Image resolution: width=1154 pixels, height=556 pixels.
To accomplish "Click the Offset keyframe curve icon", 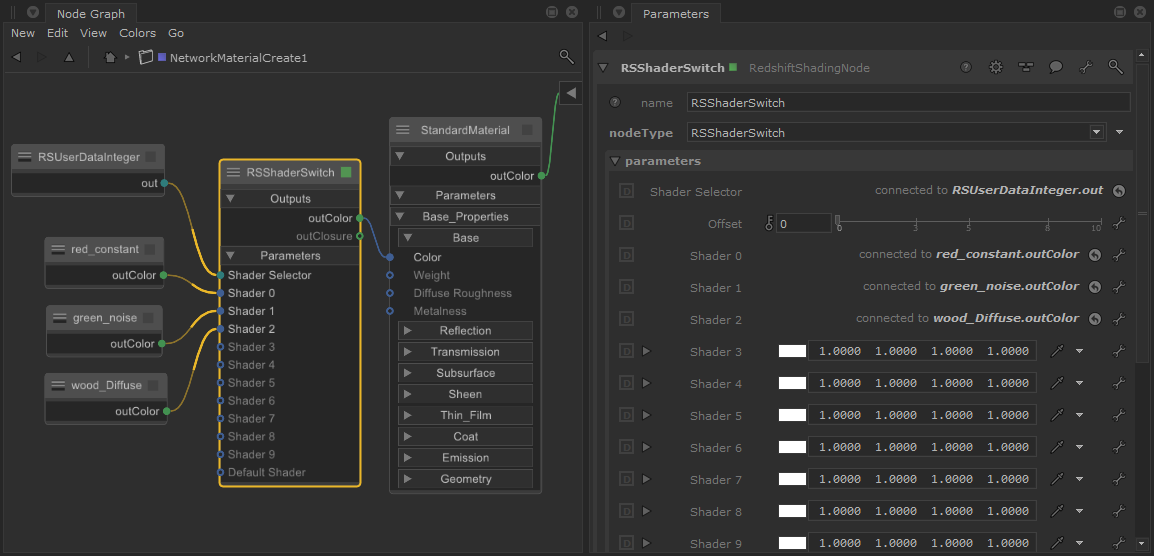I will point(770,222).
